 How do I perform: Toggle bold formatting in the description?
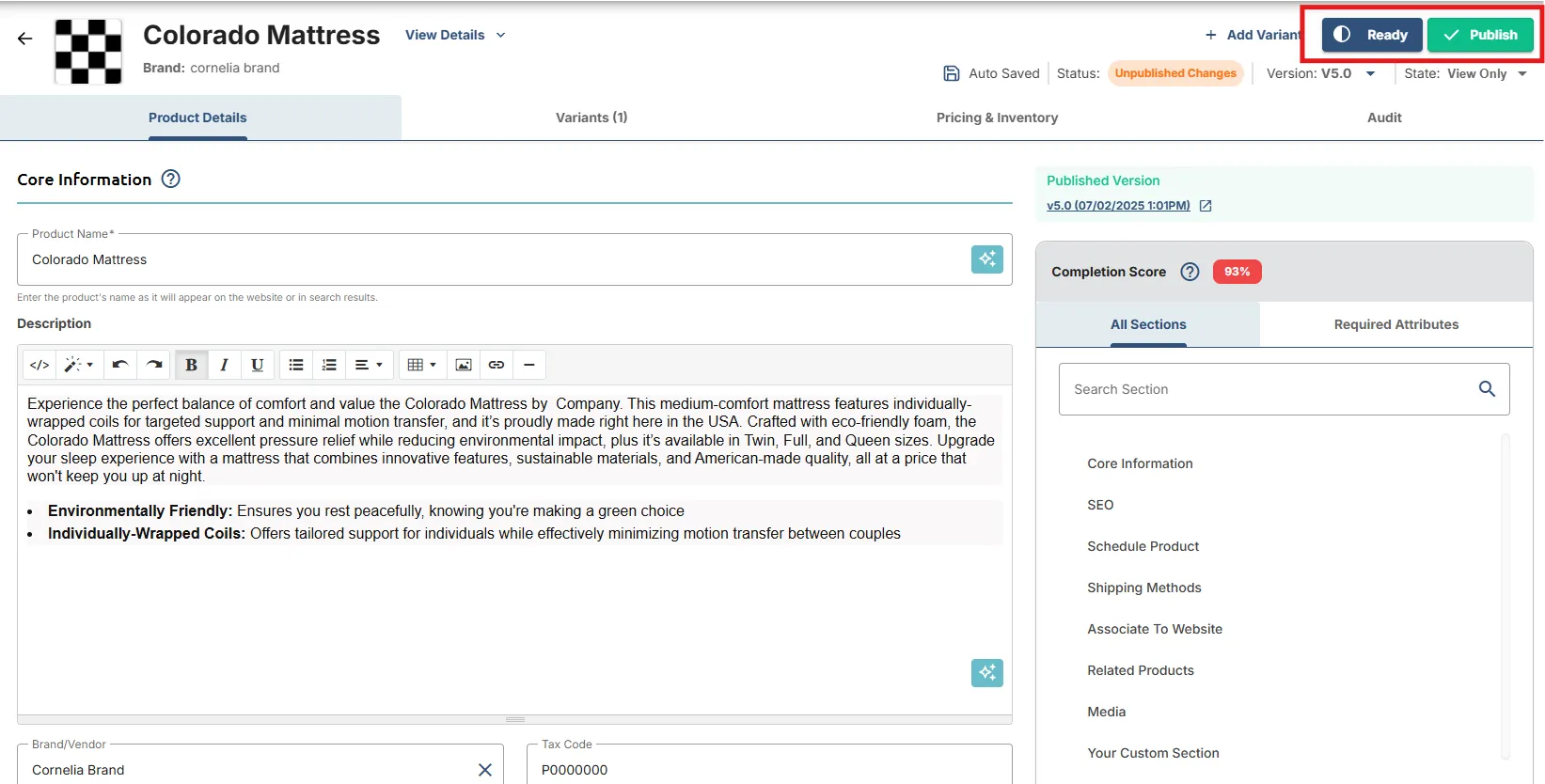point(191,365)
